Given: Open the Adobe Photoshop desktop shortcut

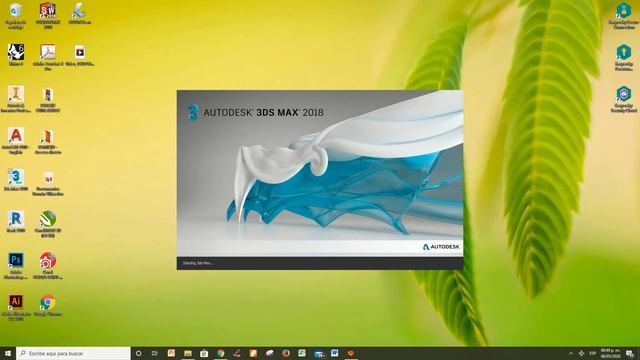Looking at the screenshot, I should click(x=16, y=265).
